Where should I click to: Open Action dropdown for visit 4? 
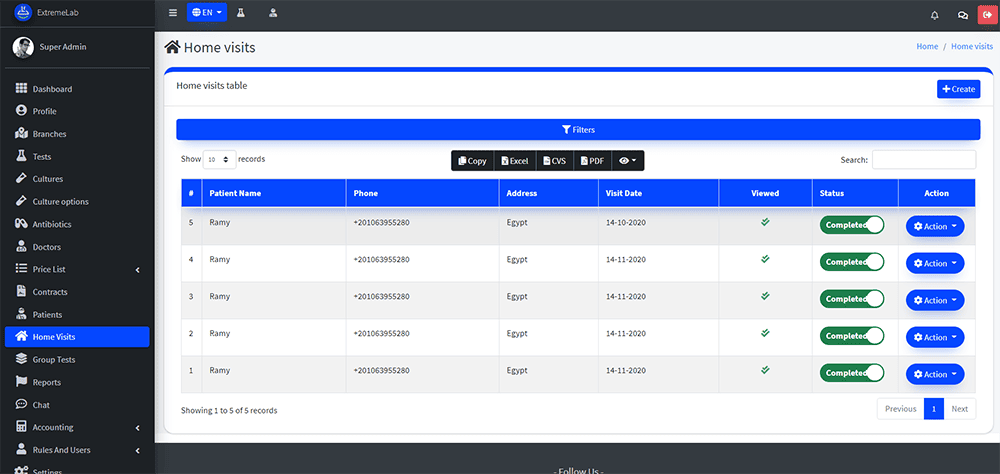pos(934,263)
